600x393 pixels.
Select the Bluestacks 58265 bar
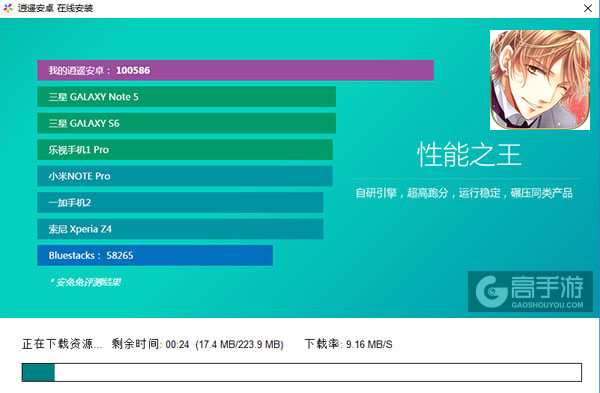coord(155,255)
